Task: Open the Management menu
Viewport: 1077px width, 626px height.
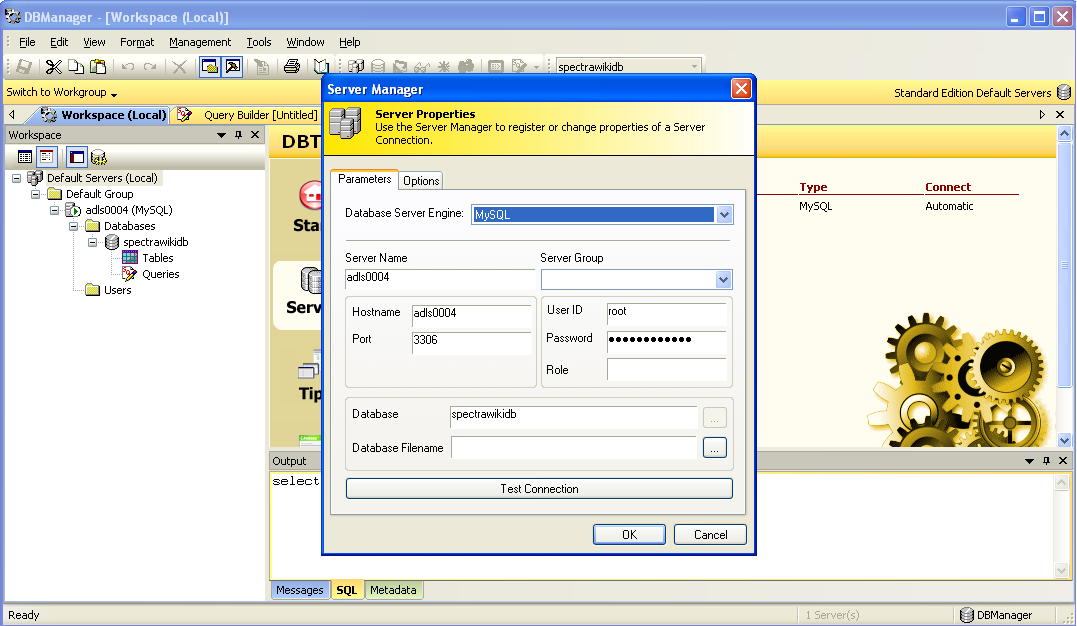Action: click(x=200, y=42)
